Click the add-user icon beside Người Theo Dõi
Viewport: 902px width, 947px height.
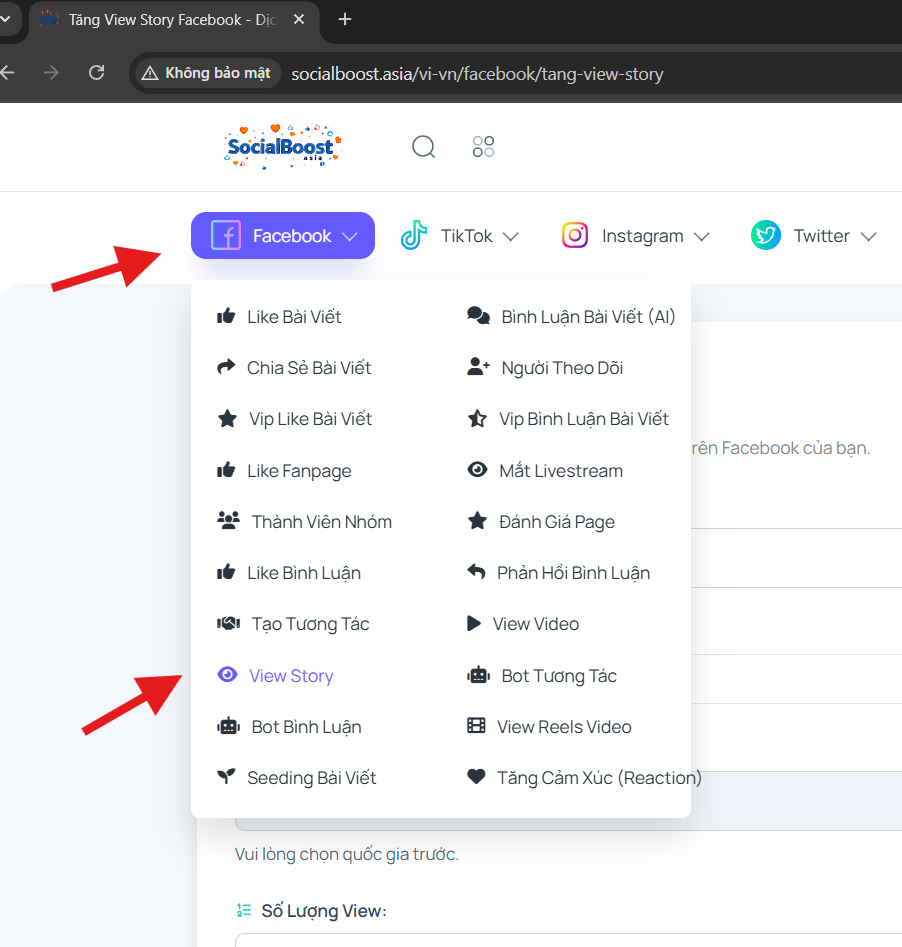(x=478, y=367)
